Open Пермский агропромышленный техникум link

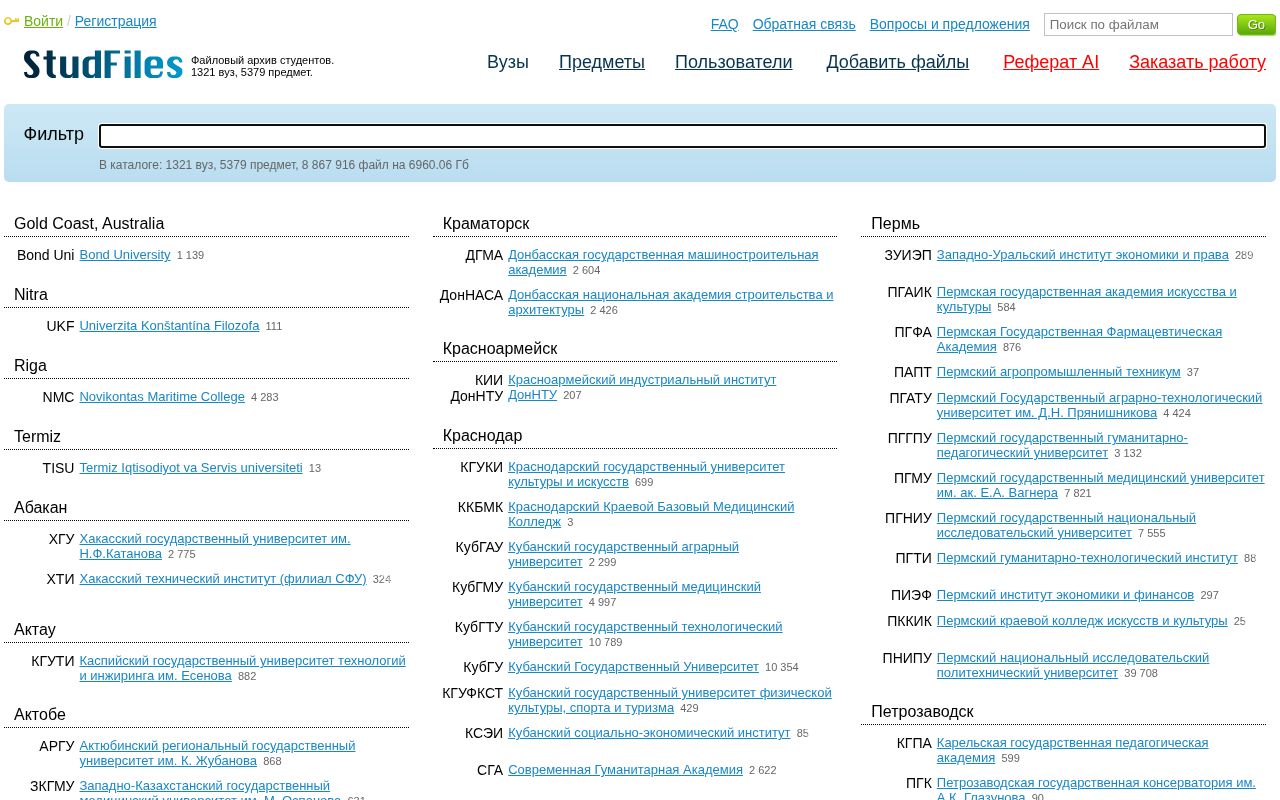[x=1059, y=372]
